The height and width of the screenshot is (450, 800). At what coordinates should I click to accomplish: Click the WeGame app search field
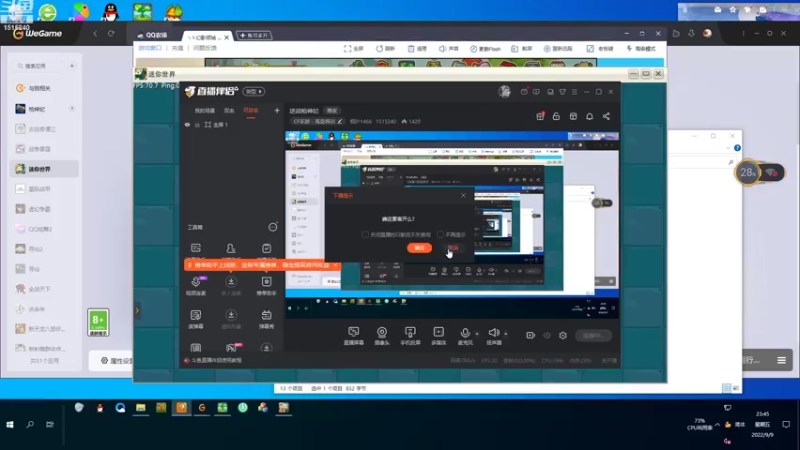point(40,66)
